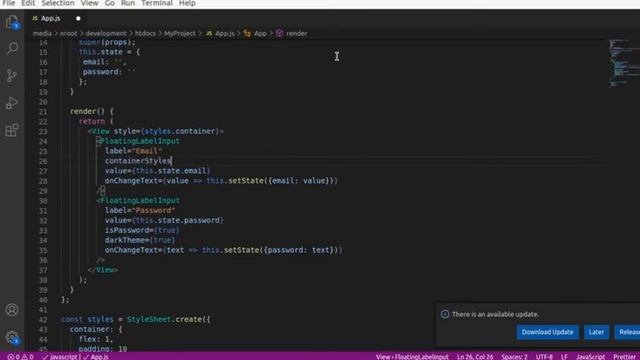The height and width of the screenshot is (360, 640).
Task: Click 'containerStyles' text on line 26
Action: click(138, 161)
